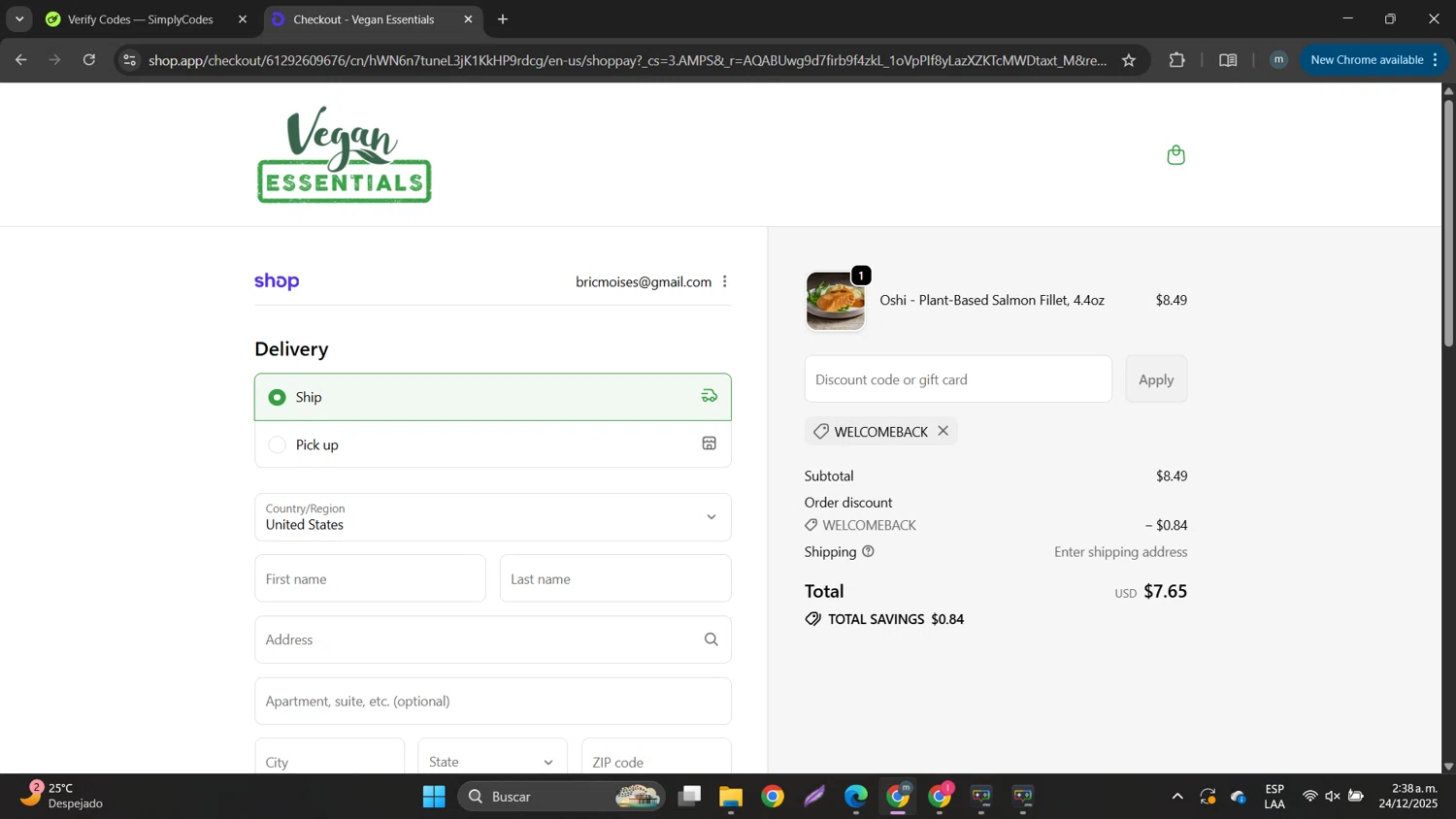This screenshot has height=819, width=1456.
Task: Bookmark this page with the star
Action: tap(1129, 60)
